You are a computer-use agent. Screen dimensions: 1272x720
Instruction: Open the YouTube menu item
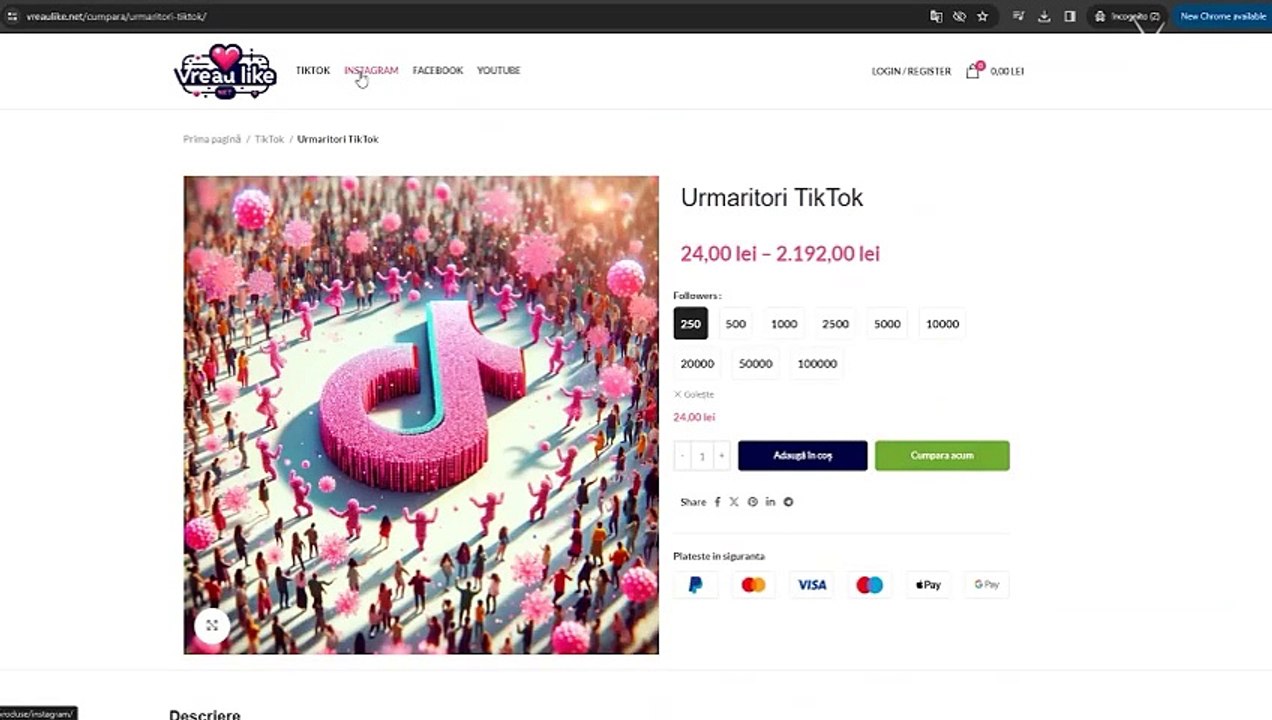coord(498,70)
